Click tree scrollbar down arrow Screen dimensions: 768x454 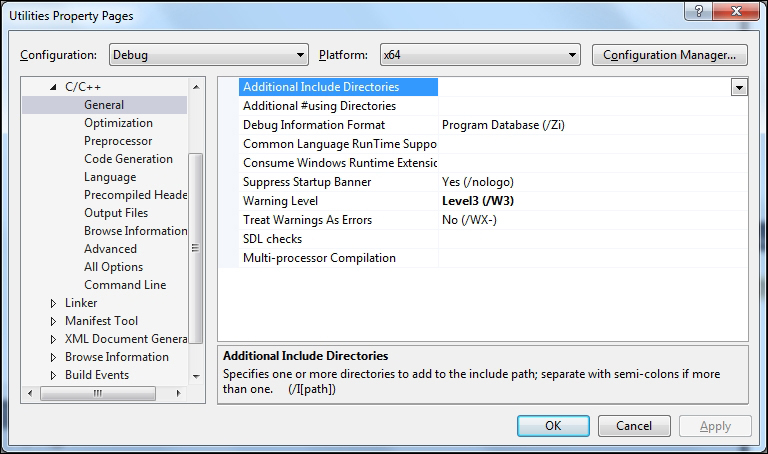pos(196,377)
